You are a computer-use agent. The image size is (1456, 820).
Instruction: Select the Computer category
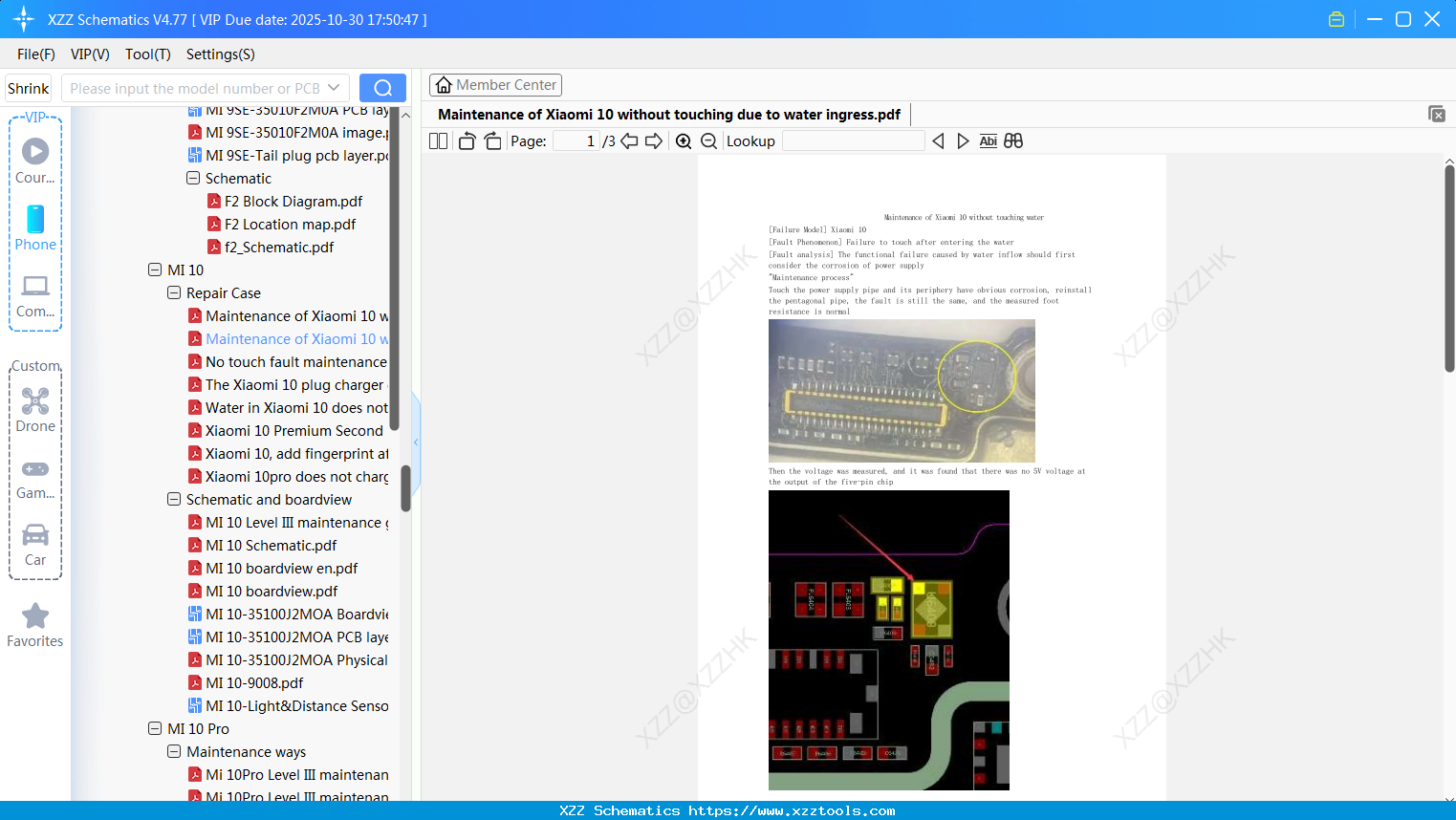coord(35,295)
